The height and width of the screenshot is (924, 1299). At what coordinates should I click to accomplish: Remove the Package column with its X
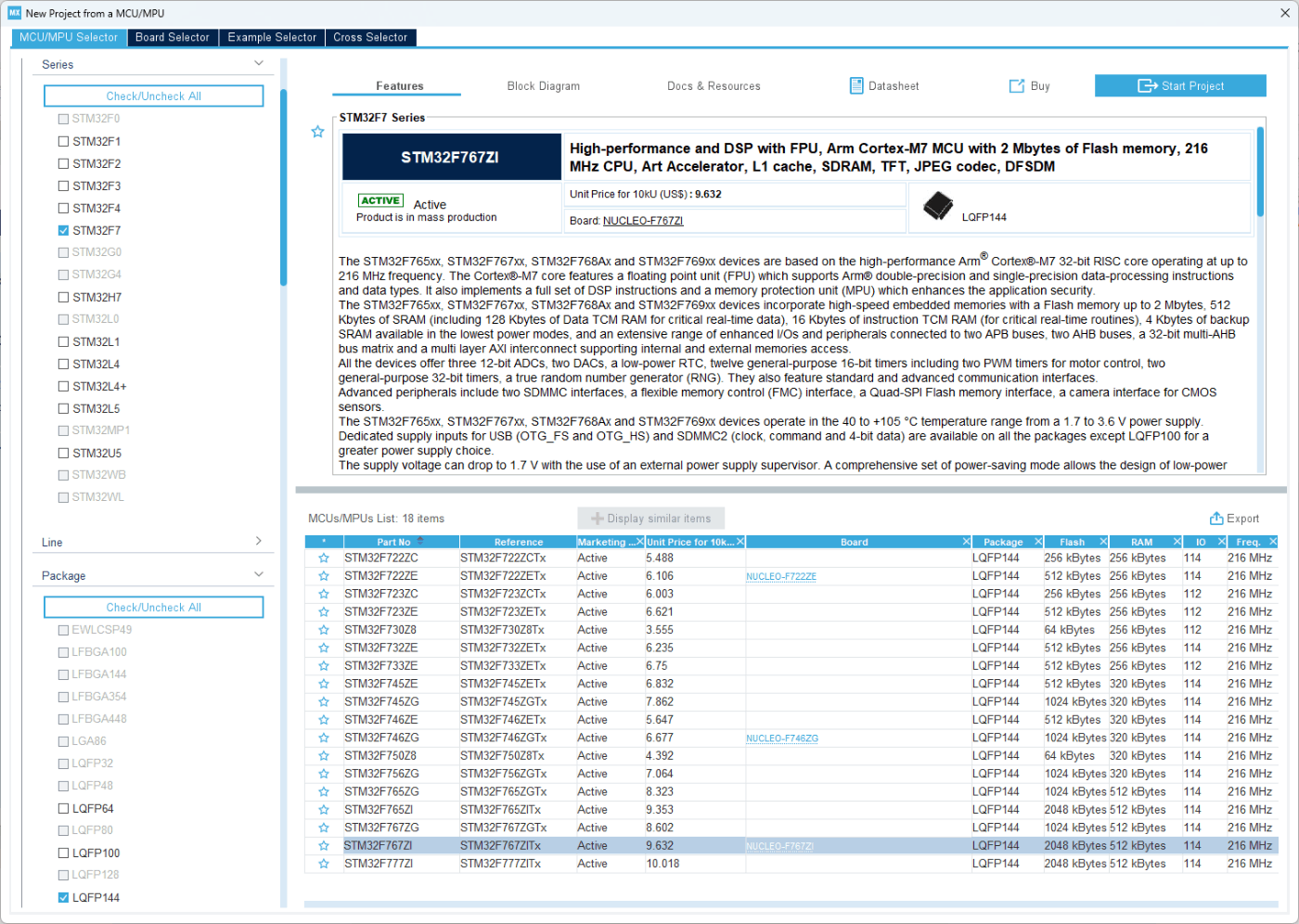coord(1038,542)
